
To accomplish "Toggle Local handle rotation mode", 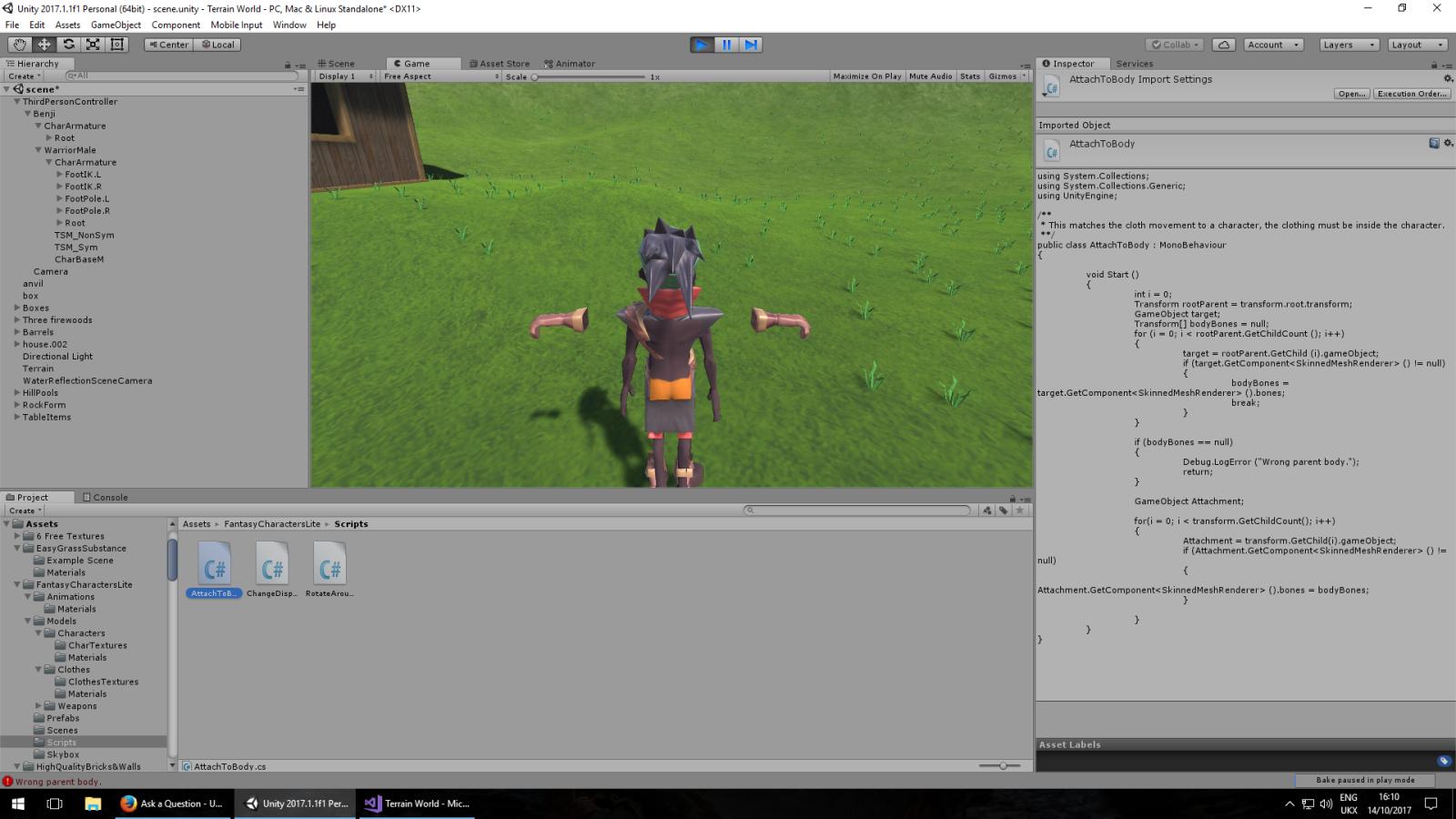I will (217, 45).
